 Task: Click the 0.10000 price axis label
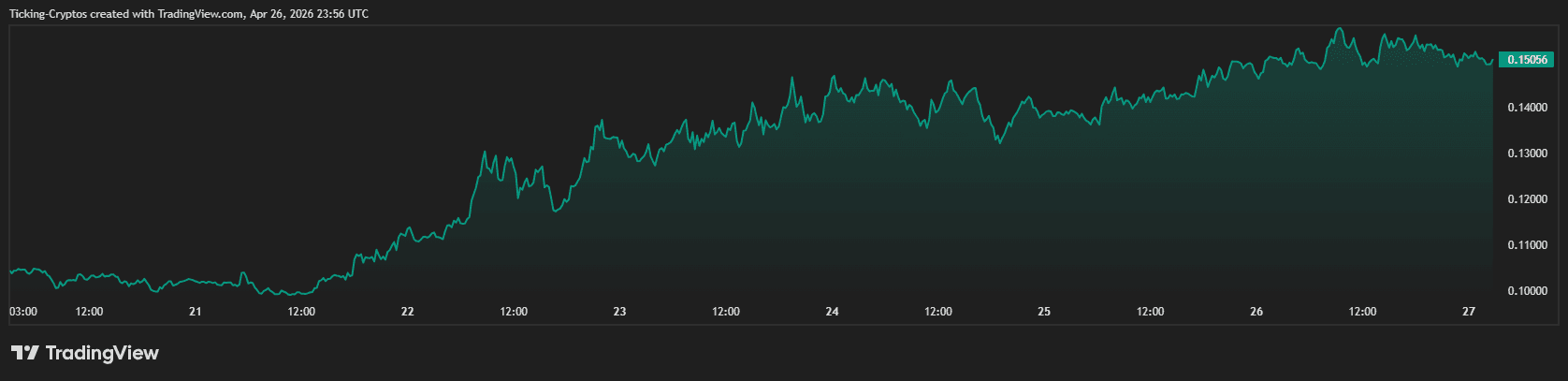point(1527,291)
